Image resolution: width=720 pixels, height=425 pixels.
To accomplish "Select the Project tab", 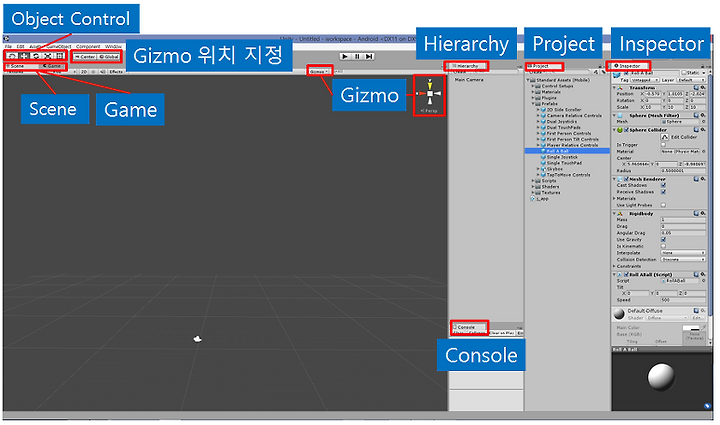I will [x=541, y=66].
